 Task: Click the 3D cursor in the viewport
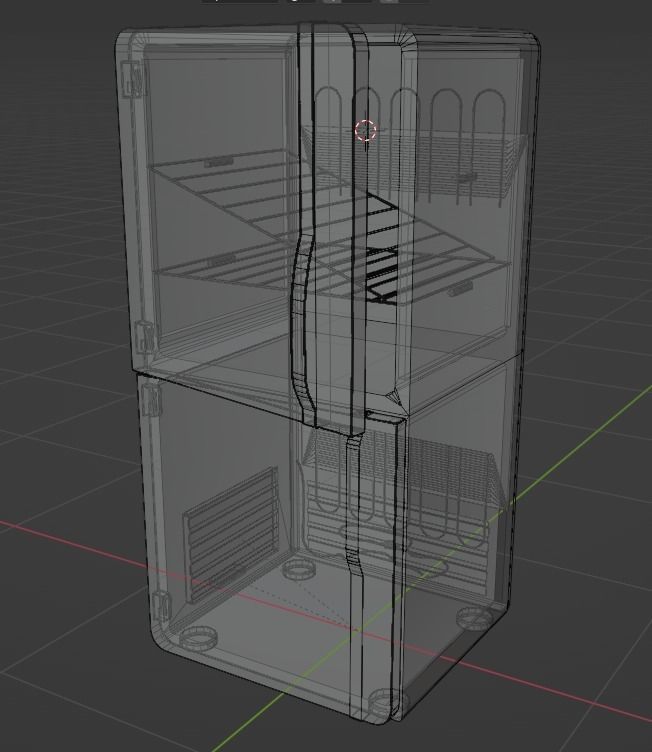point(366,130)
